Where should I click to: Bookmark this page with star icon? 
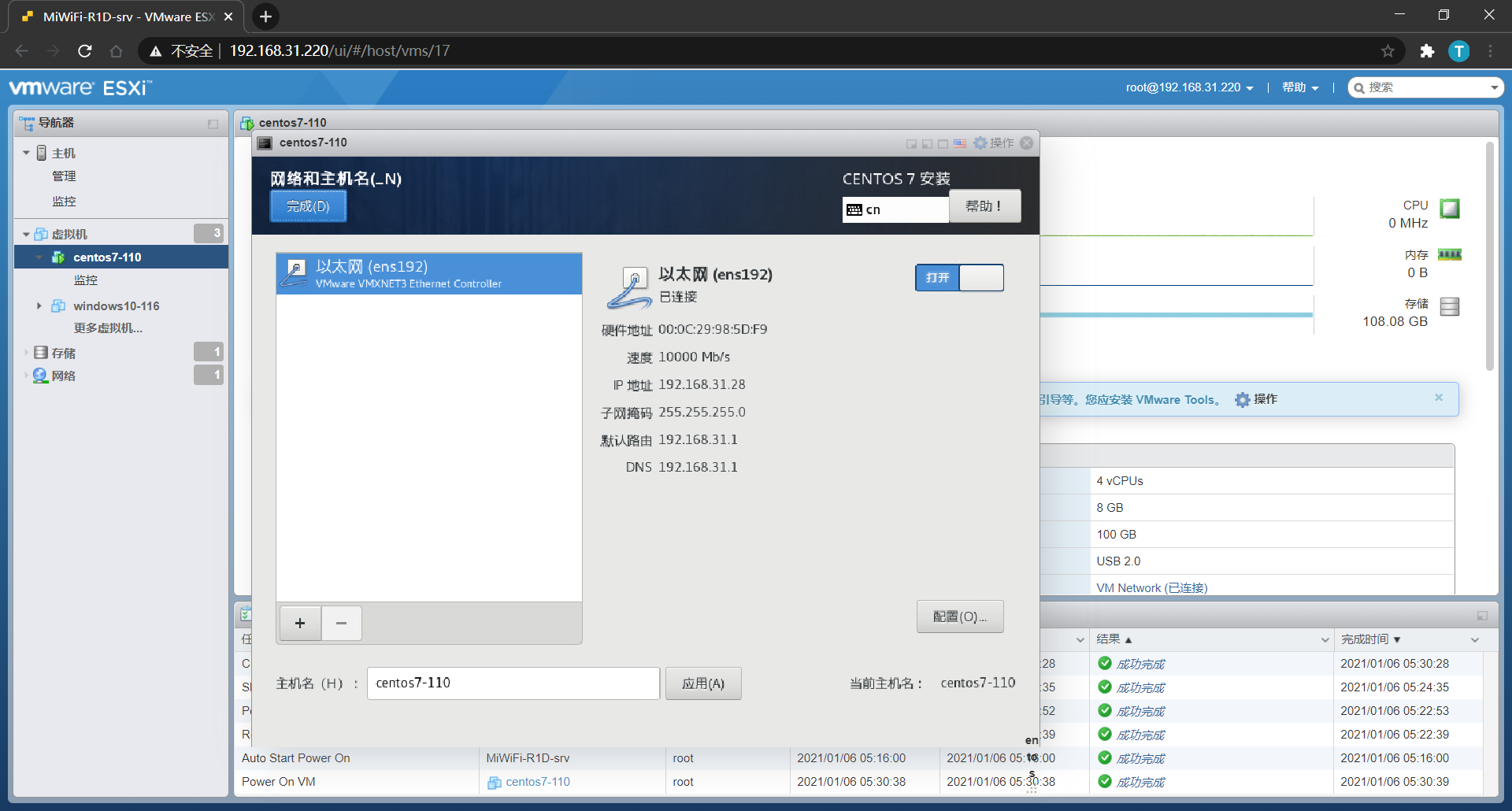[x=1388, y=51]
